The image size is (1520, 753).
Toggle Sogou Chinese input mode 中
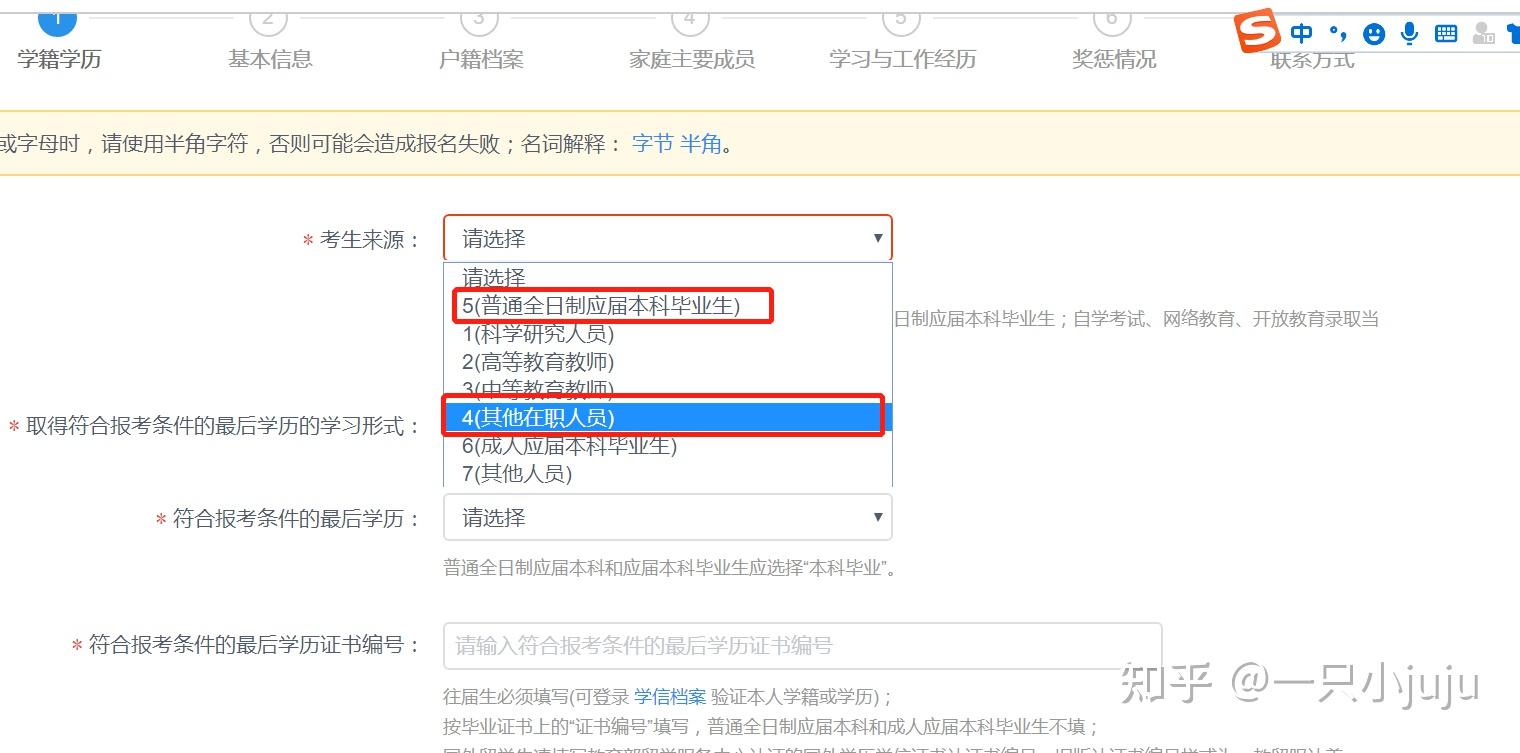1301,34
